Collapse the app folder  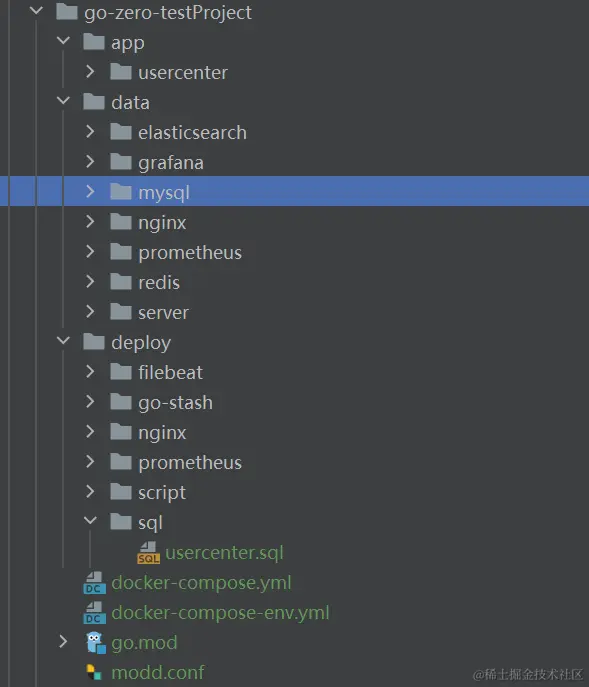(x=64, y=41)
